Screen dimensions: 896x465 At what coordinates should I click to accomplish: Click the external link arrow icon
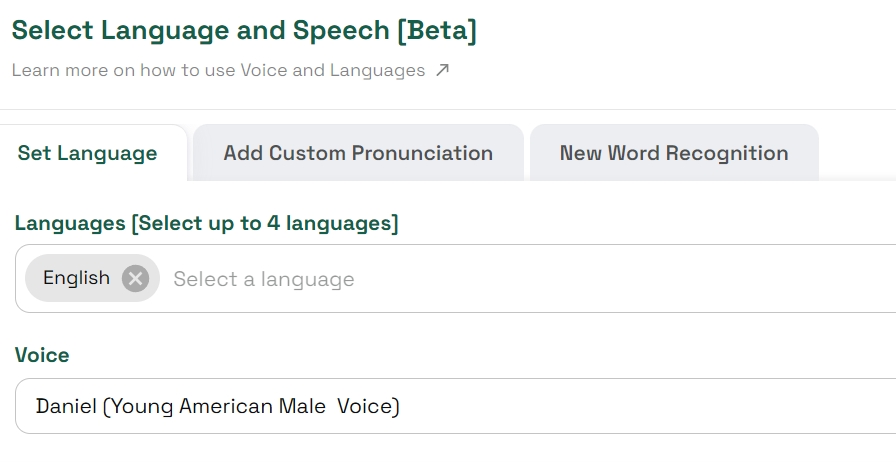(x=442, y=71)
